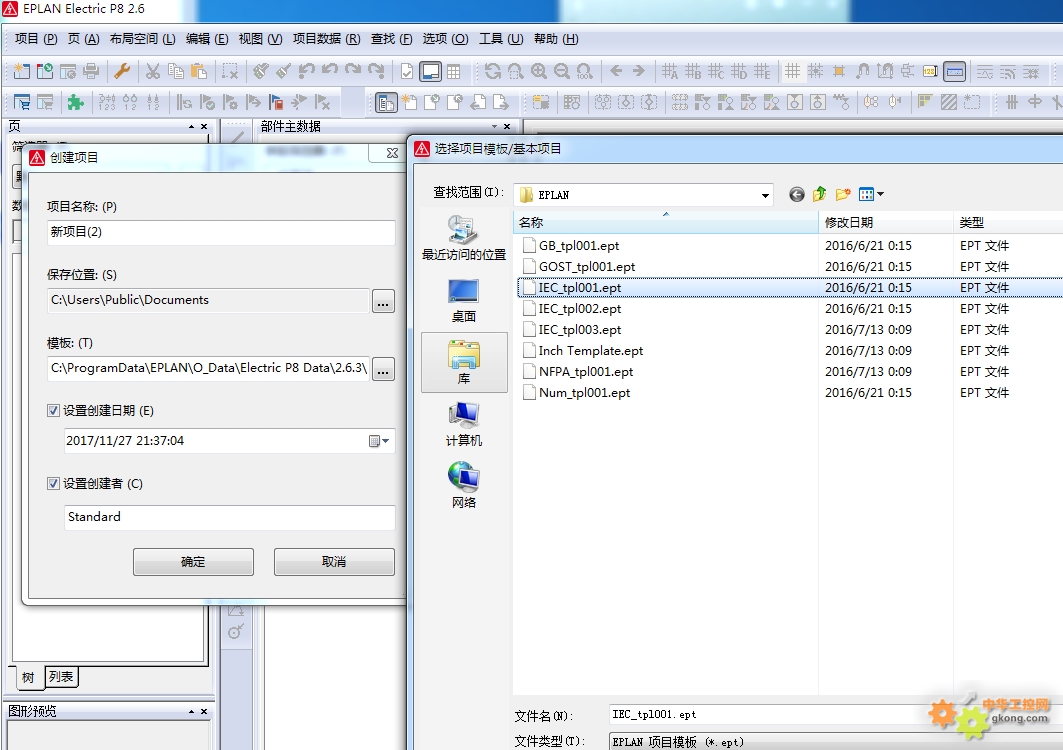Screen dimensions: 1063x750
Task: Open Recent Places in file dialog sidebar
Action: tap(464, 238)
